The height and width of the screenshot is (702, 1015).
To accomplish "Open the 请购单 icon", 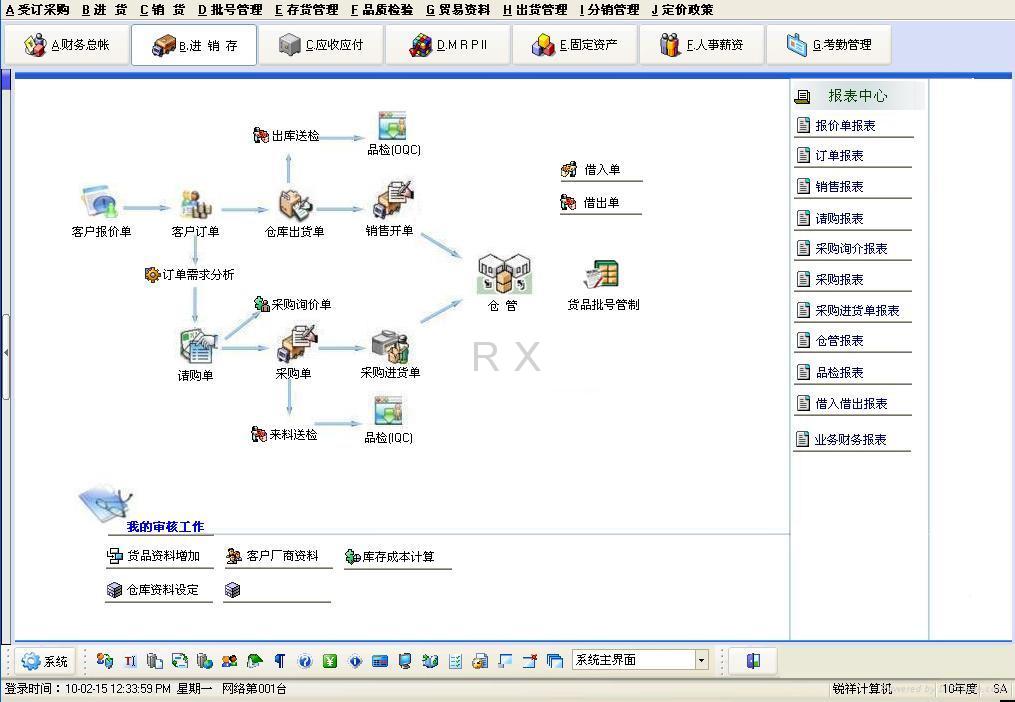I will click(x=196, y=347).
